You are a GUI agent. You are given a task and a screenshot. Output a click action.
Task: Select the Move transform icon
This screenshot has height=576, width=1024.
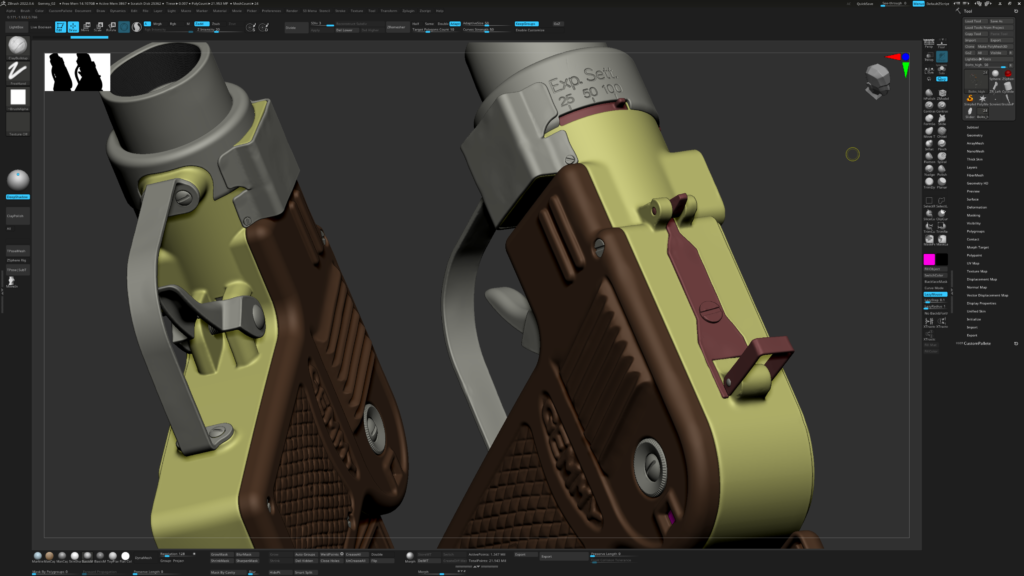88,27
